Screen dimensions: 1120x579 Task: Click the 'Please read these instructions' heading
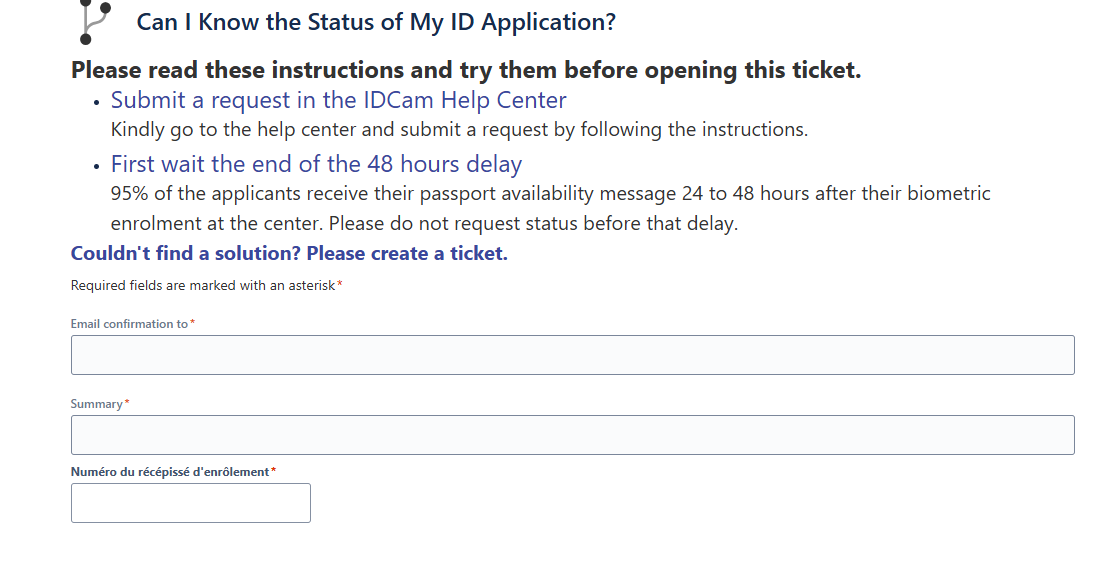(466, 70)
